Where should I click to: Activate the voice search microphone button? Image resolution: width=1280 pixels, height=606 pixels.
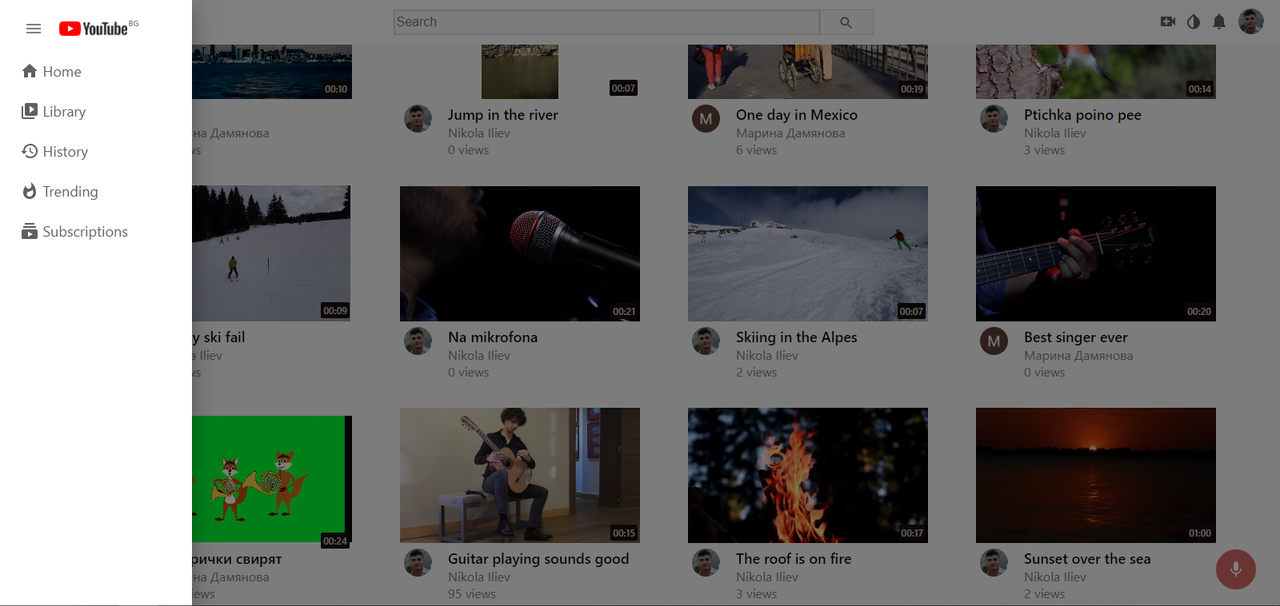point(1236,569)
